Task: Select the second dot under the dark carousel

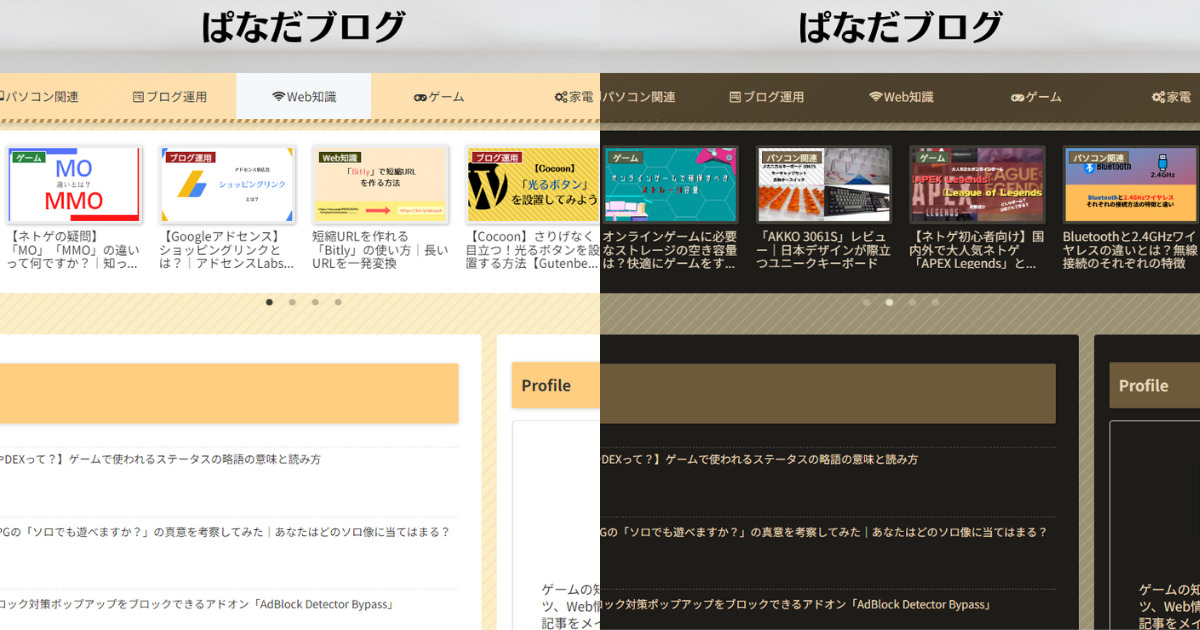Action: pos(890,301)
